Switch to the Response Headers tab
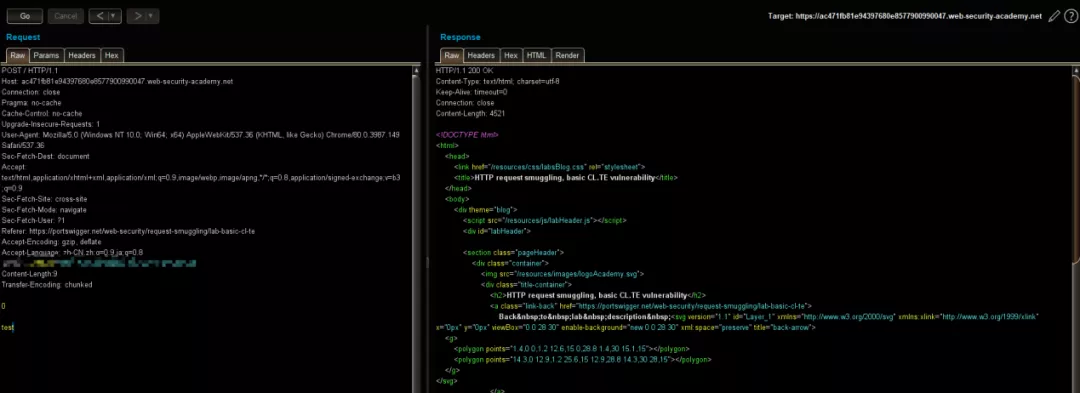Viewport: 1080px width, 393px height. point(481,55)
